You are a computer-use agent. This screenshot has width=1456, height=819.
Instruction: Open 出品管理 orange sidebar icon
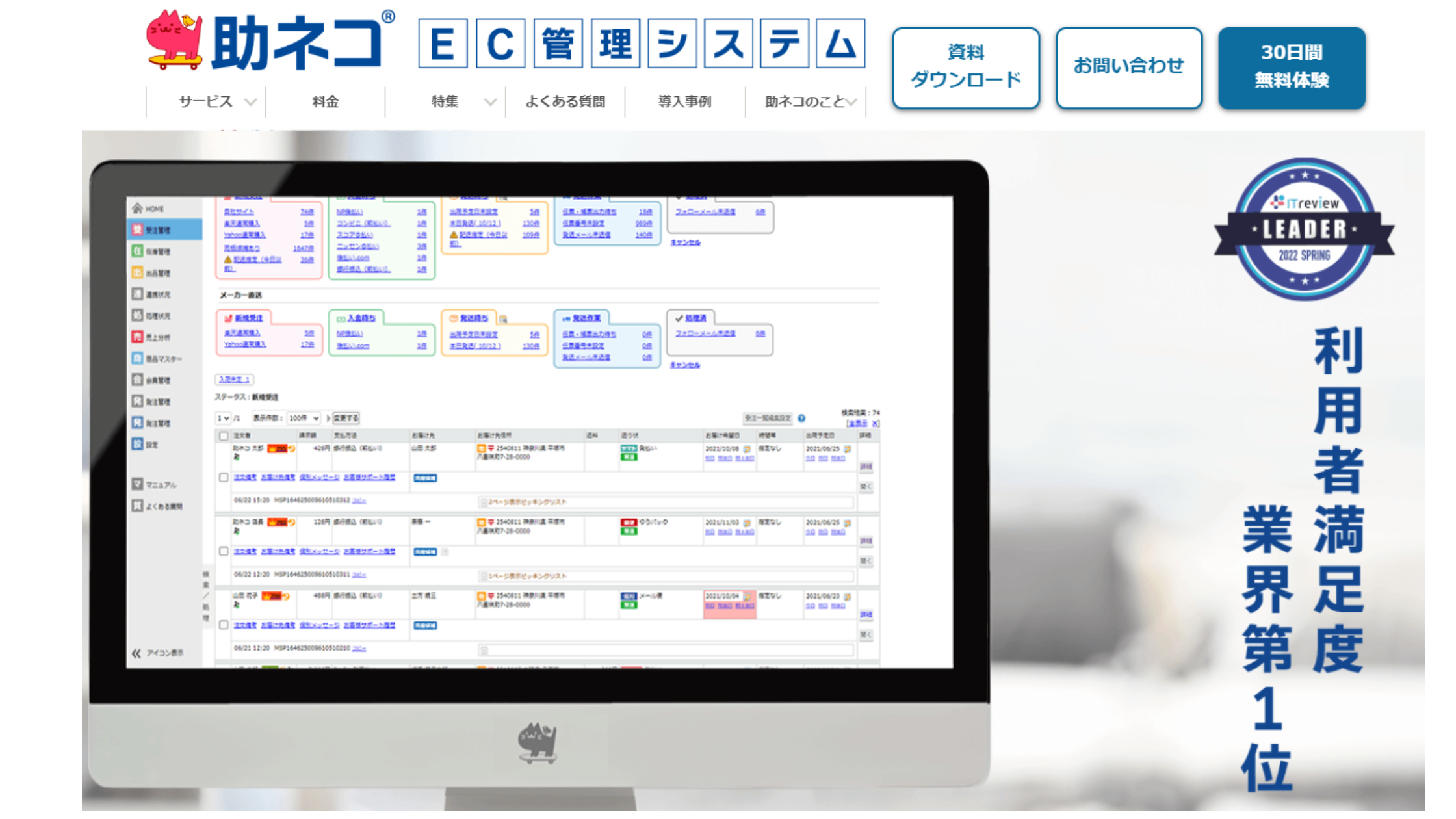[x=137, y=272]
